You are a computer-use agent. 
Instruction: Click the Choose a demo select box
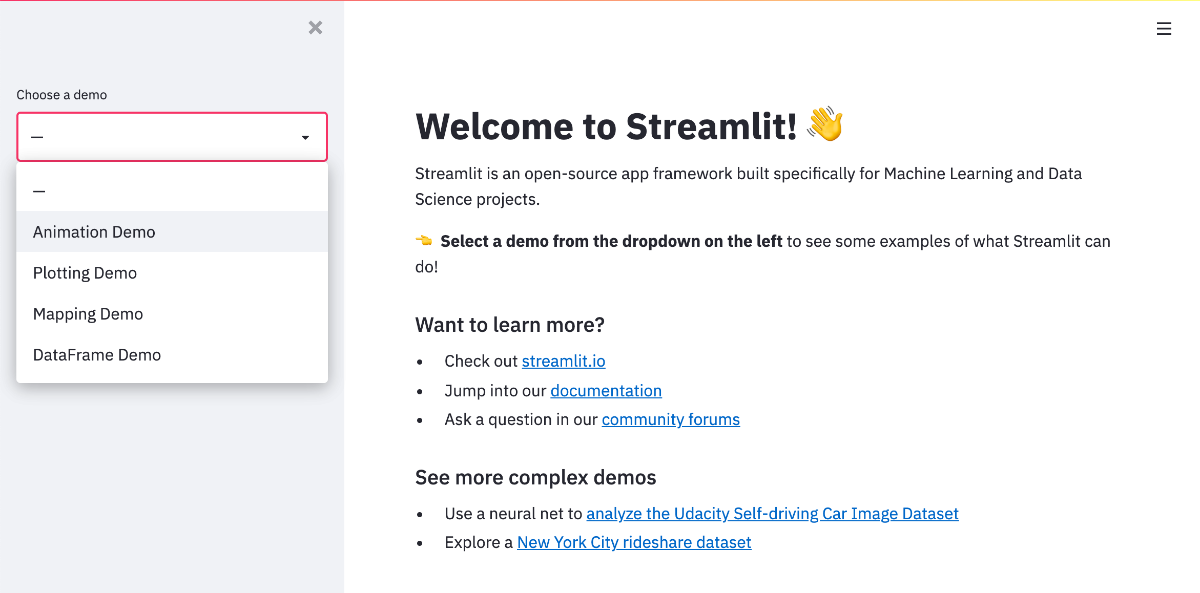click(x=172, y=137)
